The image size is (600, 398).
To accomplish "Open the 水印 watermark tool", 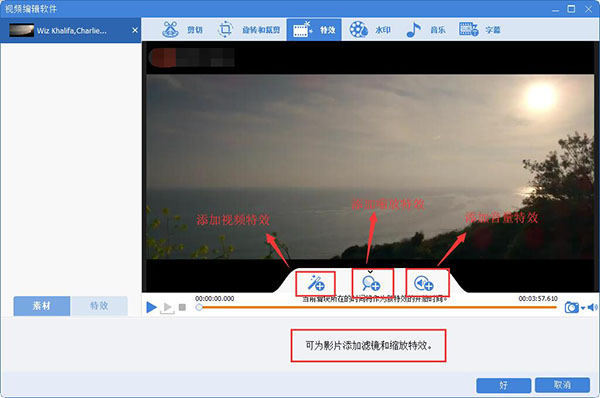I will pos(370,29).
